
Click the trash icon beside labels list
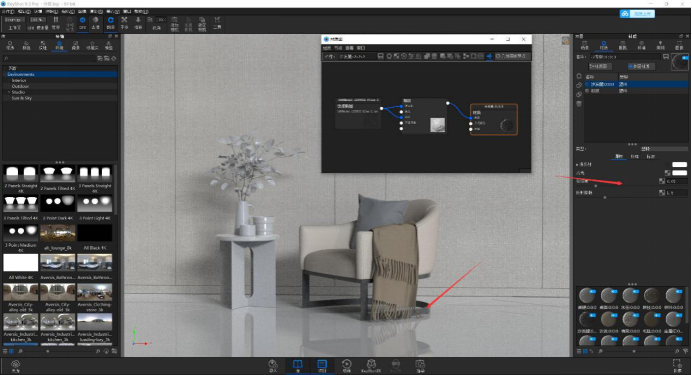(x=579, y=104)
